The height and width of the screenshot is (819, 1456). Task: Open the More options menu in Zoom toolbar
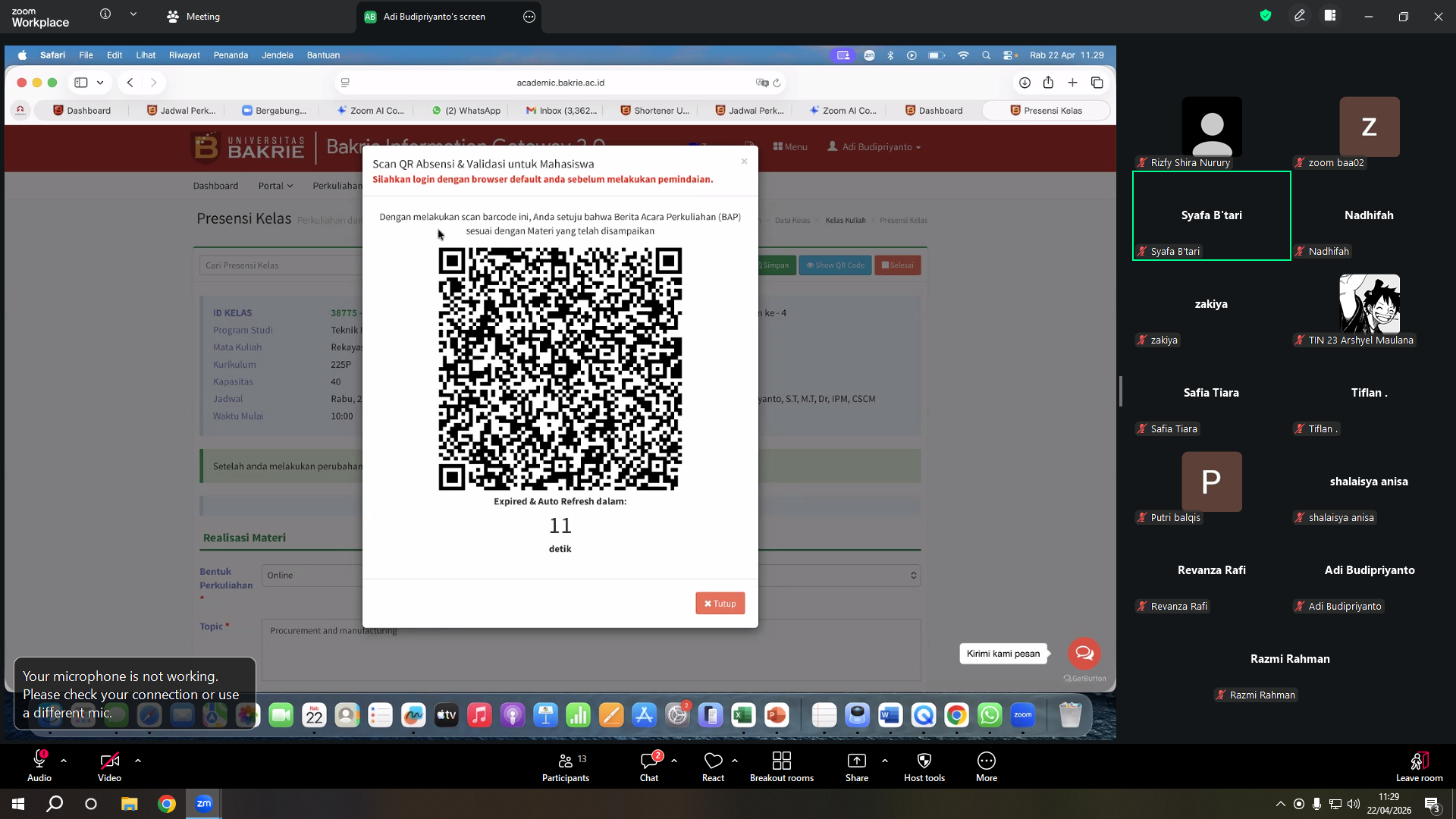[x=987, y=766]
